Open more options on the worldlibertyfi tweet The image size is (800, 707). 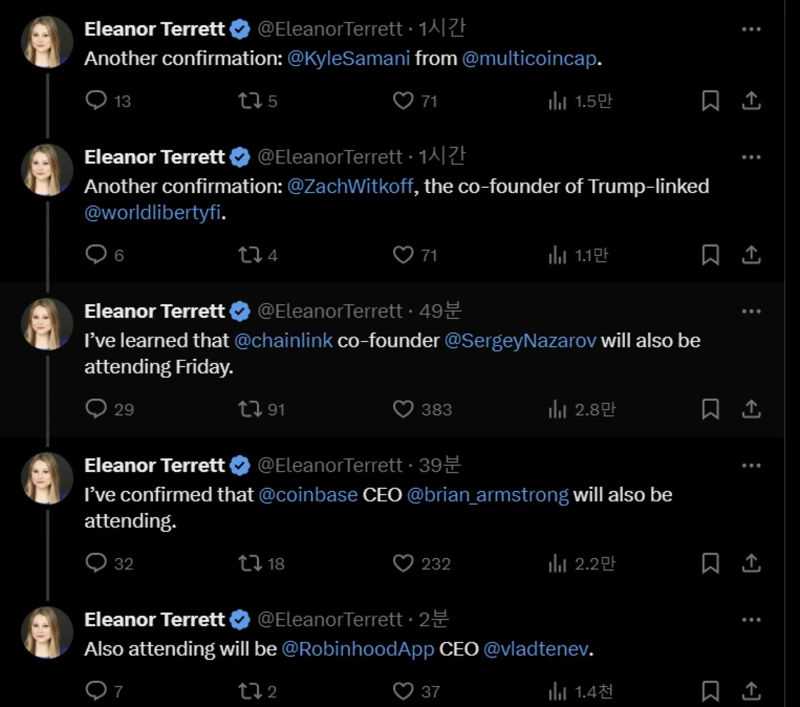[x=751, y=157]
